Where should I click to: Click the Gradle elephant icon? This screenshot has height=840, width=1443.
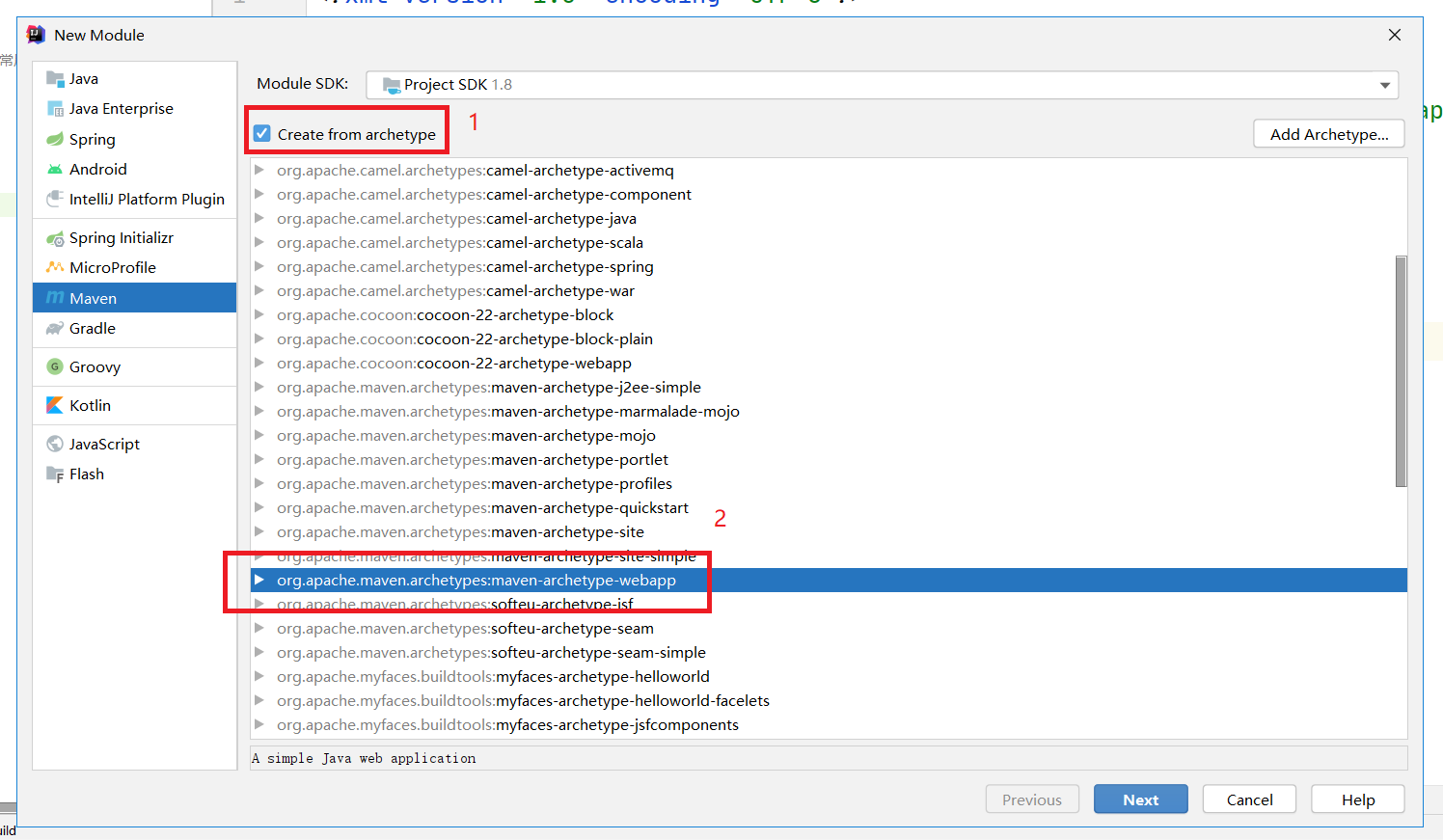tap(55, 328)
